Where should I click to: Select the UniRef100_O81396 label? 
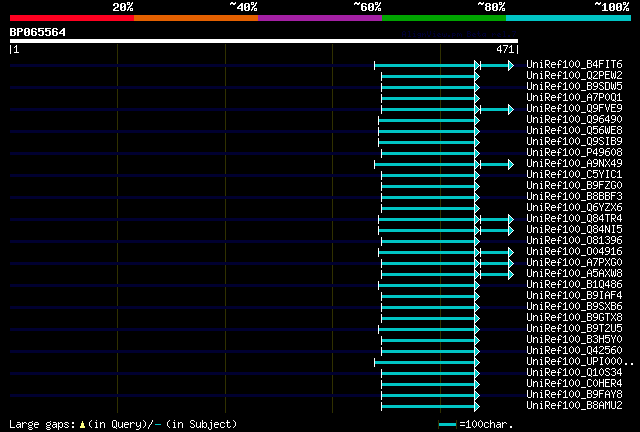574,241
